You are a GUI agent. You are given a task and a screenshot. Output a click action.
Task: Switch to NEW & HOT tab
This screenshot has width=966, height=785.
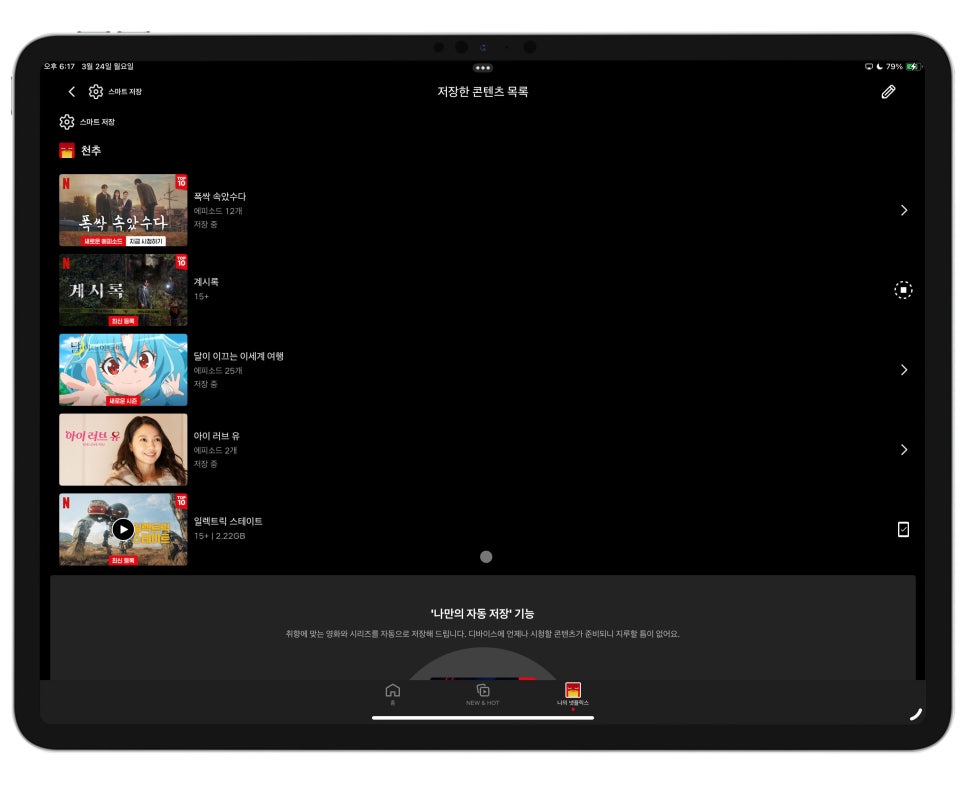482,694
